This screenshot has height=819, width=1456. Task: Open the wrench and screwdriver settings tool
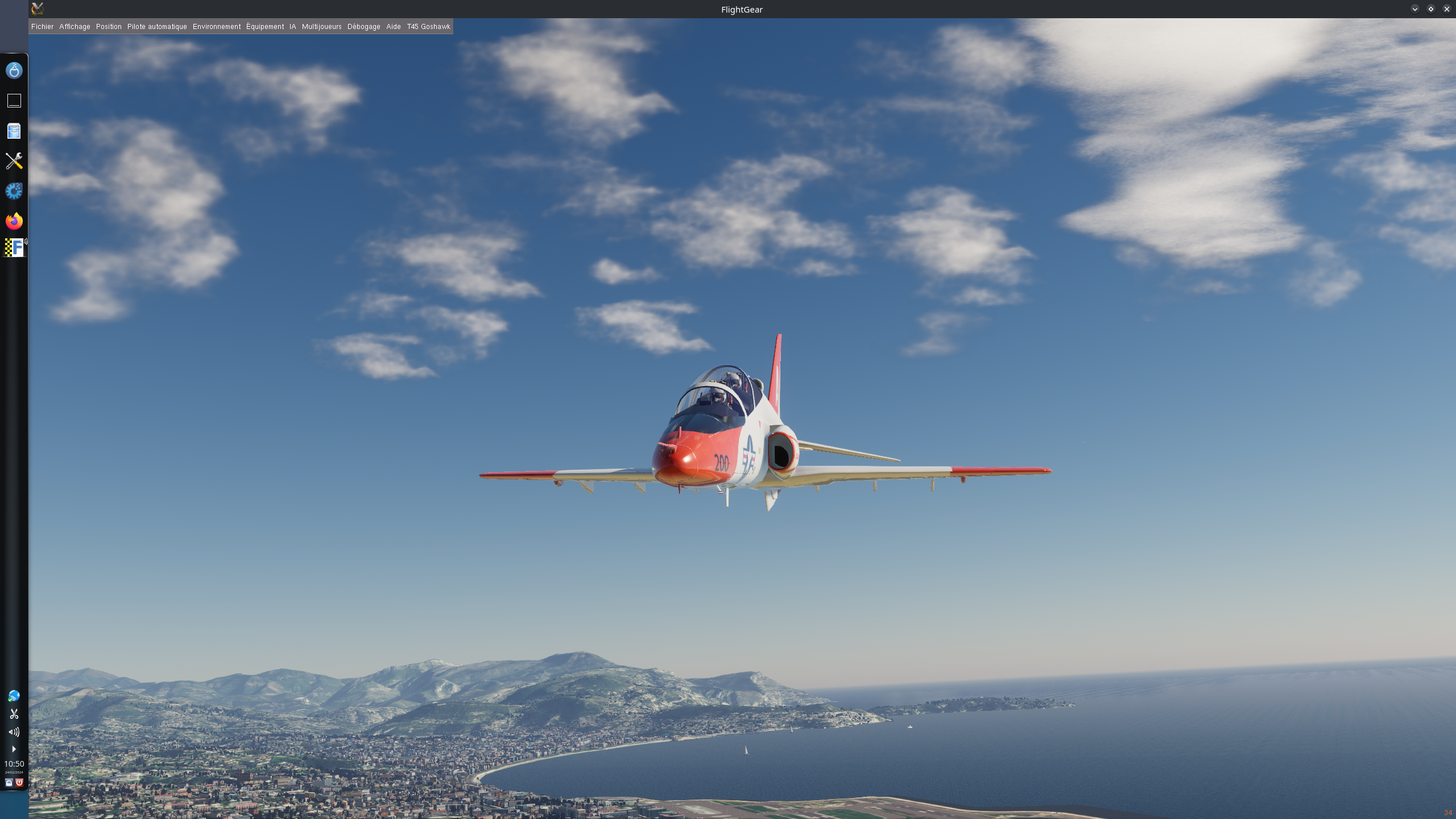14,161
